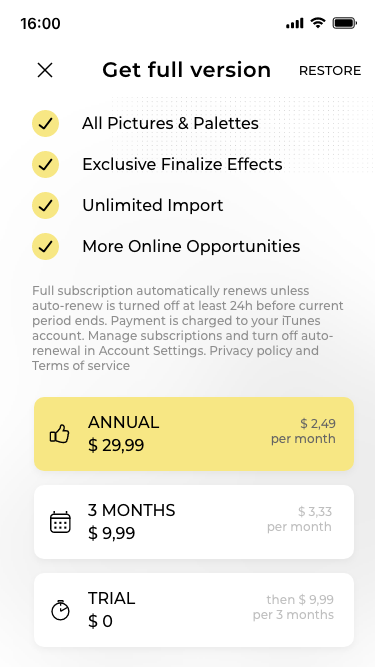
Task: Tap the battery icon in status bar
Action: point(344,23)
